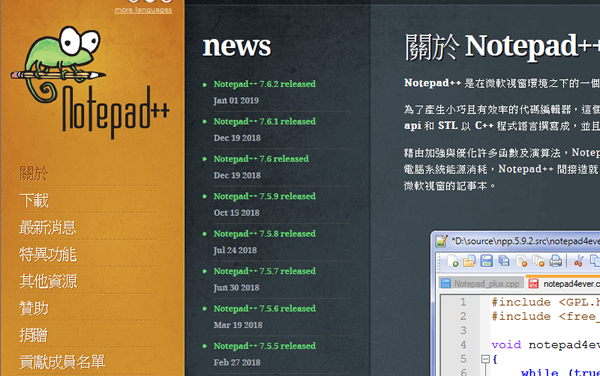Click the Notepad++ icon in the editor title bar

pyautogui.click(x=442, y=241)
